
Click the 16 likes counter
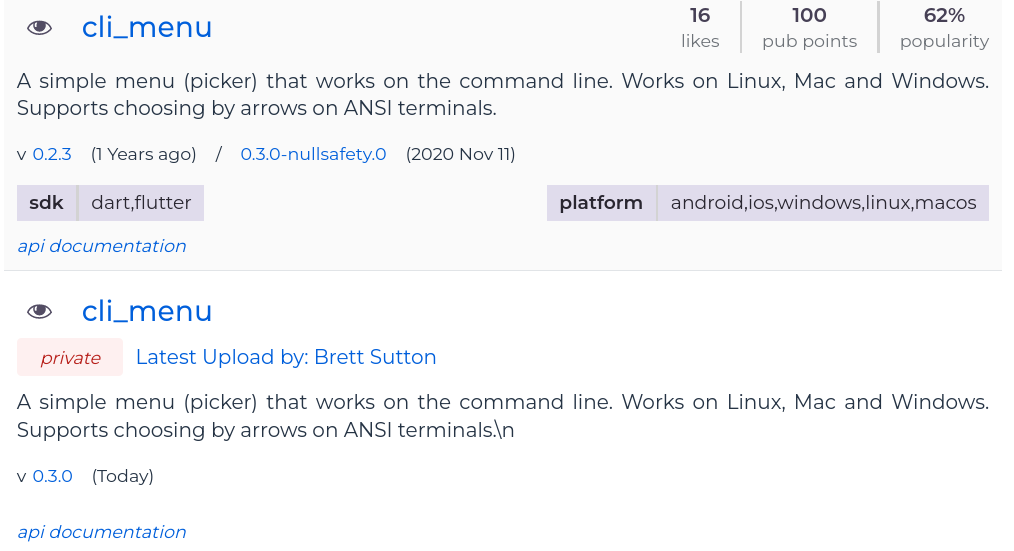click(700, 27)
